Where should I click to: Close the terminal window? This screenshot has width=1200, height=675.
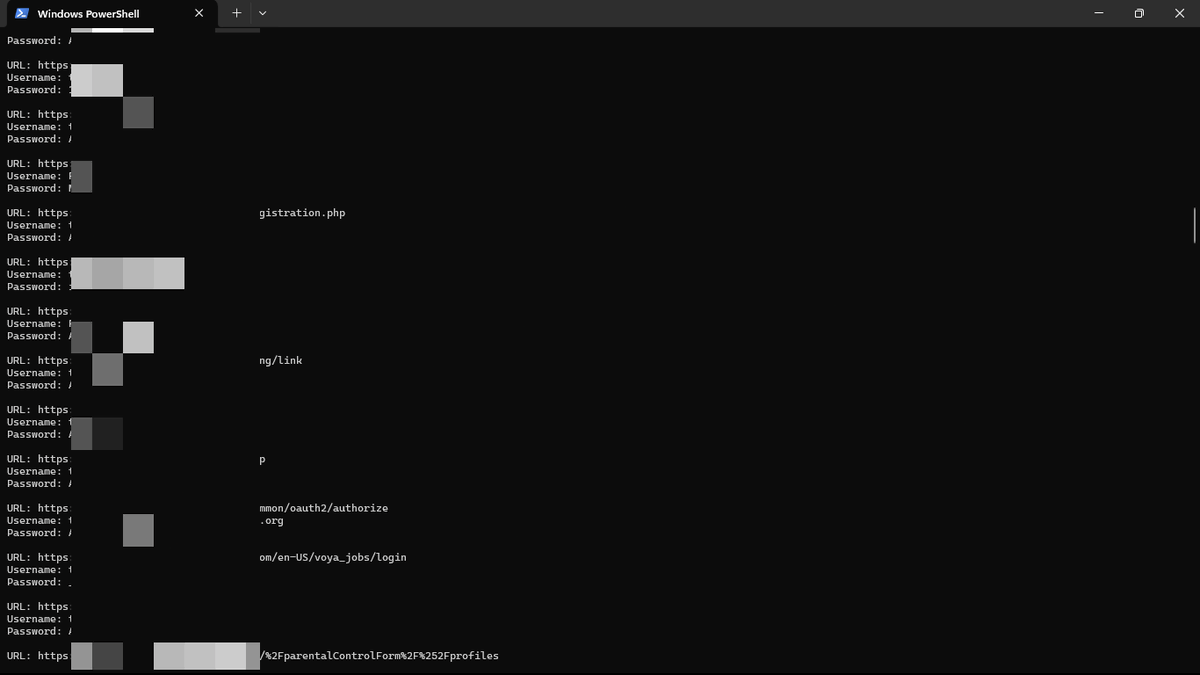[x=1179, y=13]
